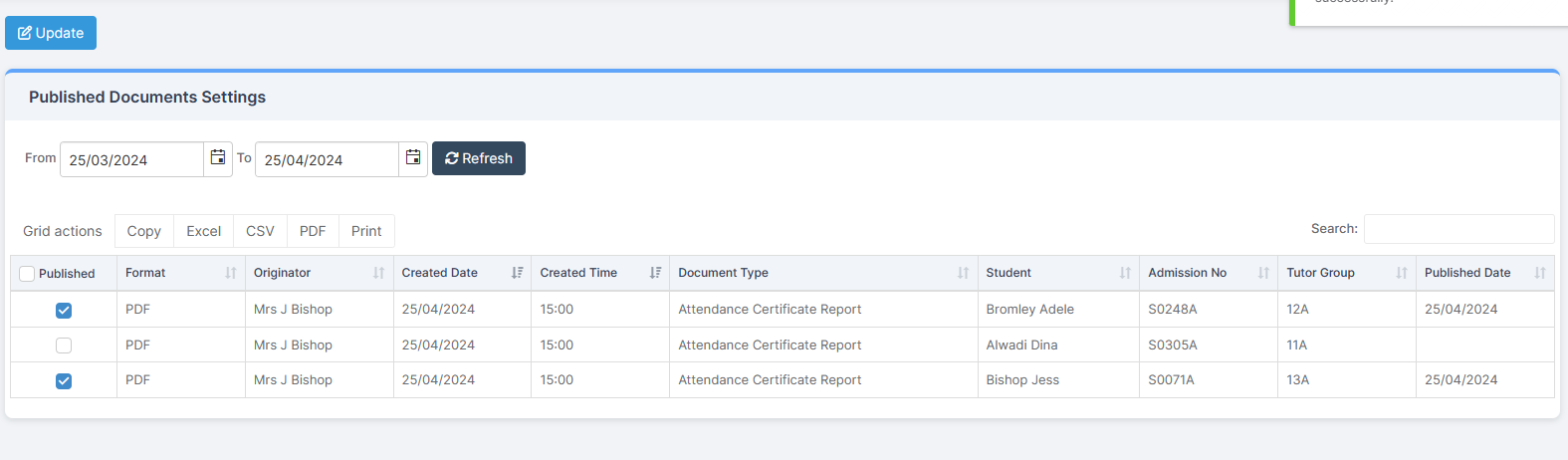Export the grid as PDF

tap(313, 231)
